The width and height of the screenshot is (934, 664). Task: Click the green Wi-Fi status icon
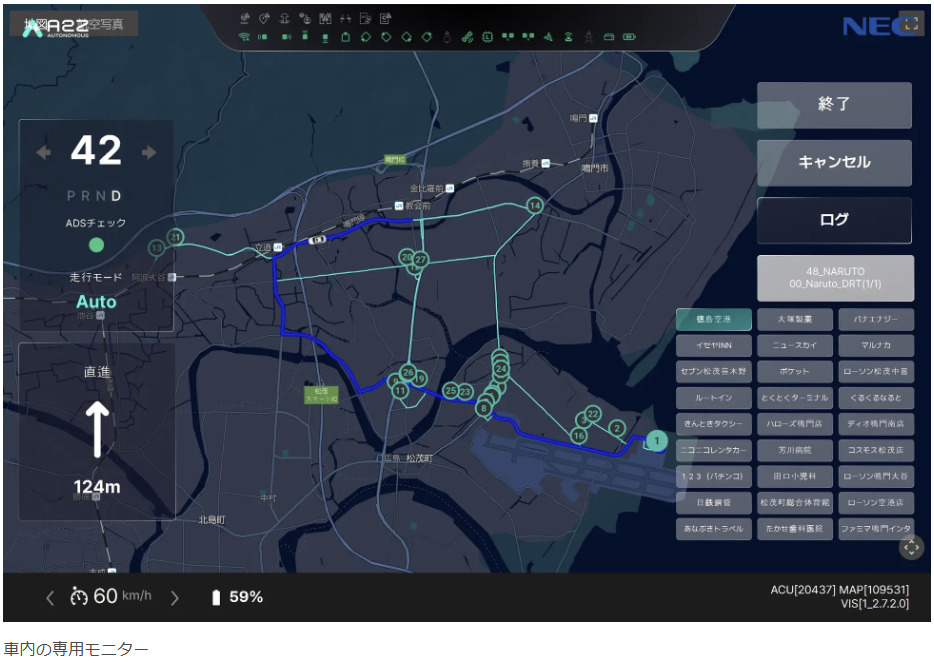pos(244,38)
